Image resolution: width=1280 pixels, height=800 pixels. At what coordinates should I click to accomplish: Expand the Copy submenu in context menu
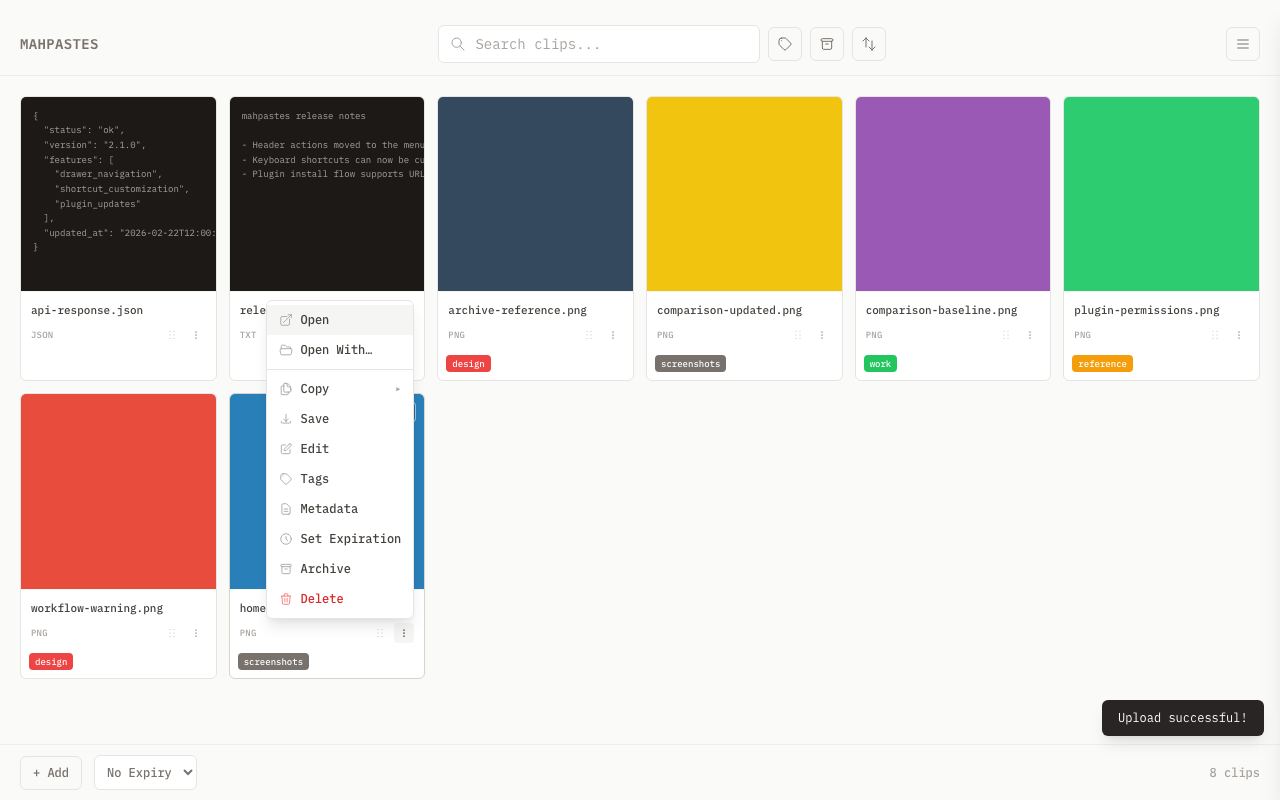point(340,389)
